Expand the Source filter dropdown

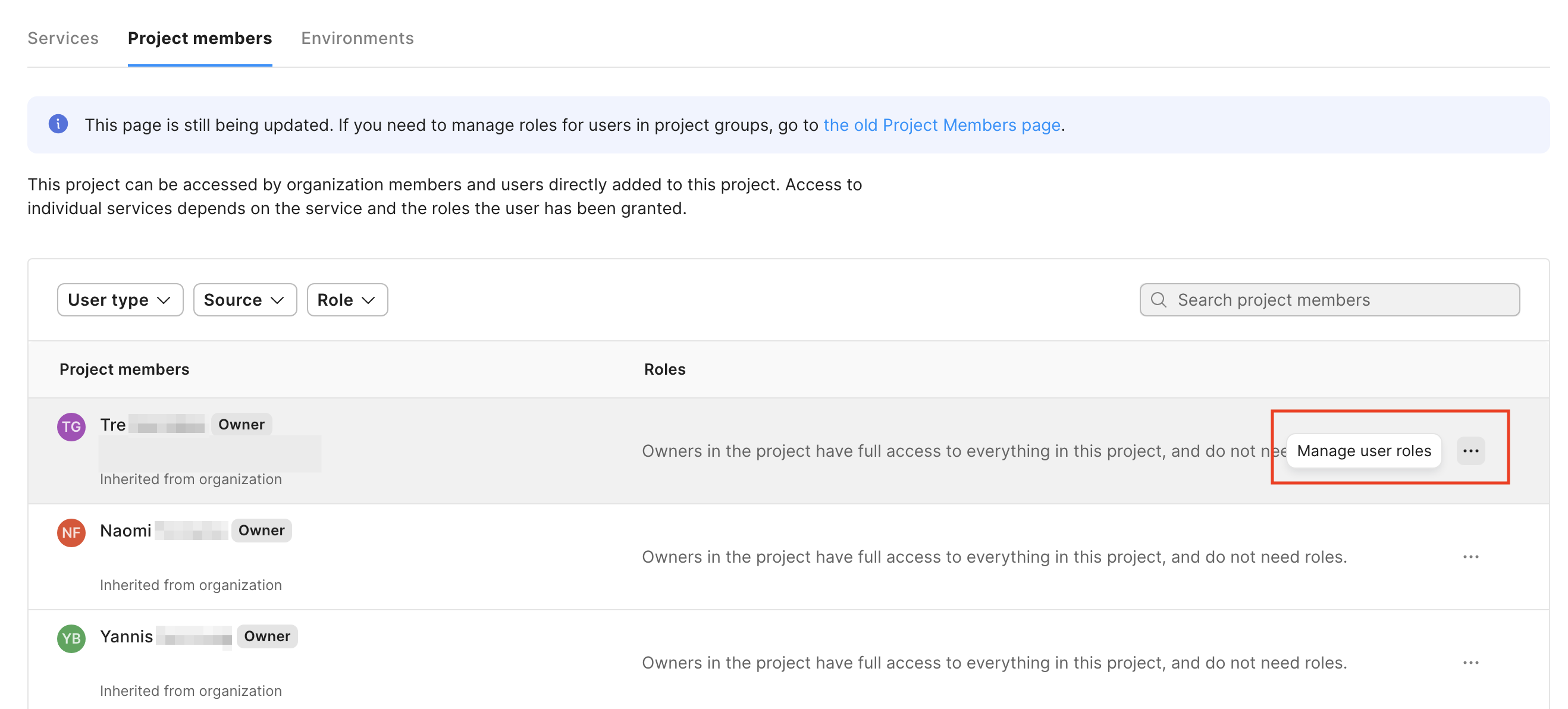coord(244,300)
